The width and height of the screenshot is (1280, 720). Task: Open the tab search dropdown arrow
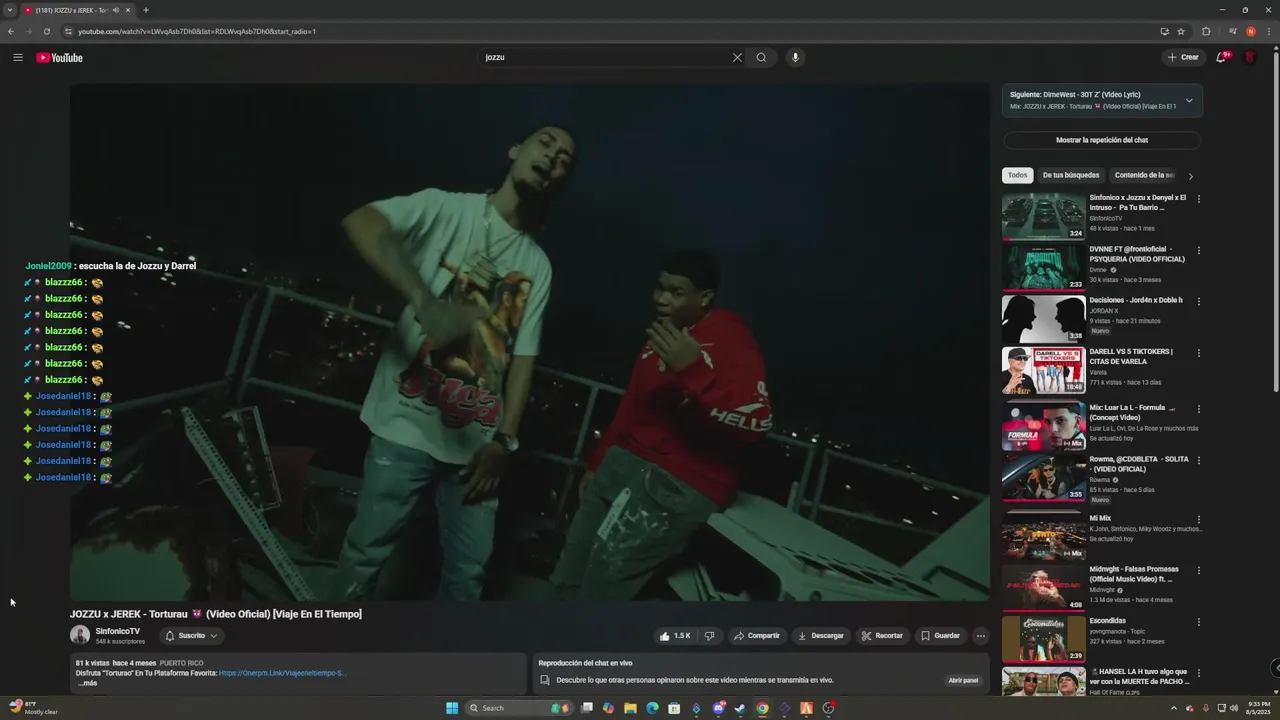[9, 10]
